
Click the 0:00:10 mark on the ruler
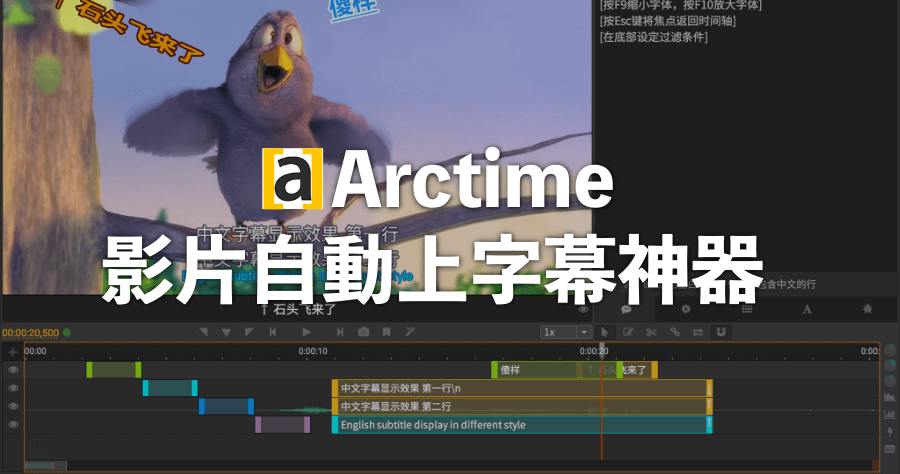click(313, 351)
